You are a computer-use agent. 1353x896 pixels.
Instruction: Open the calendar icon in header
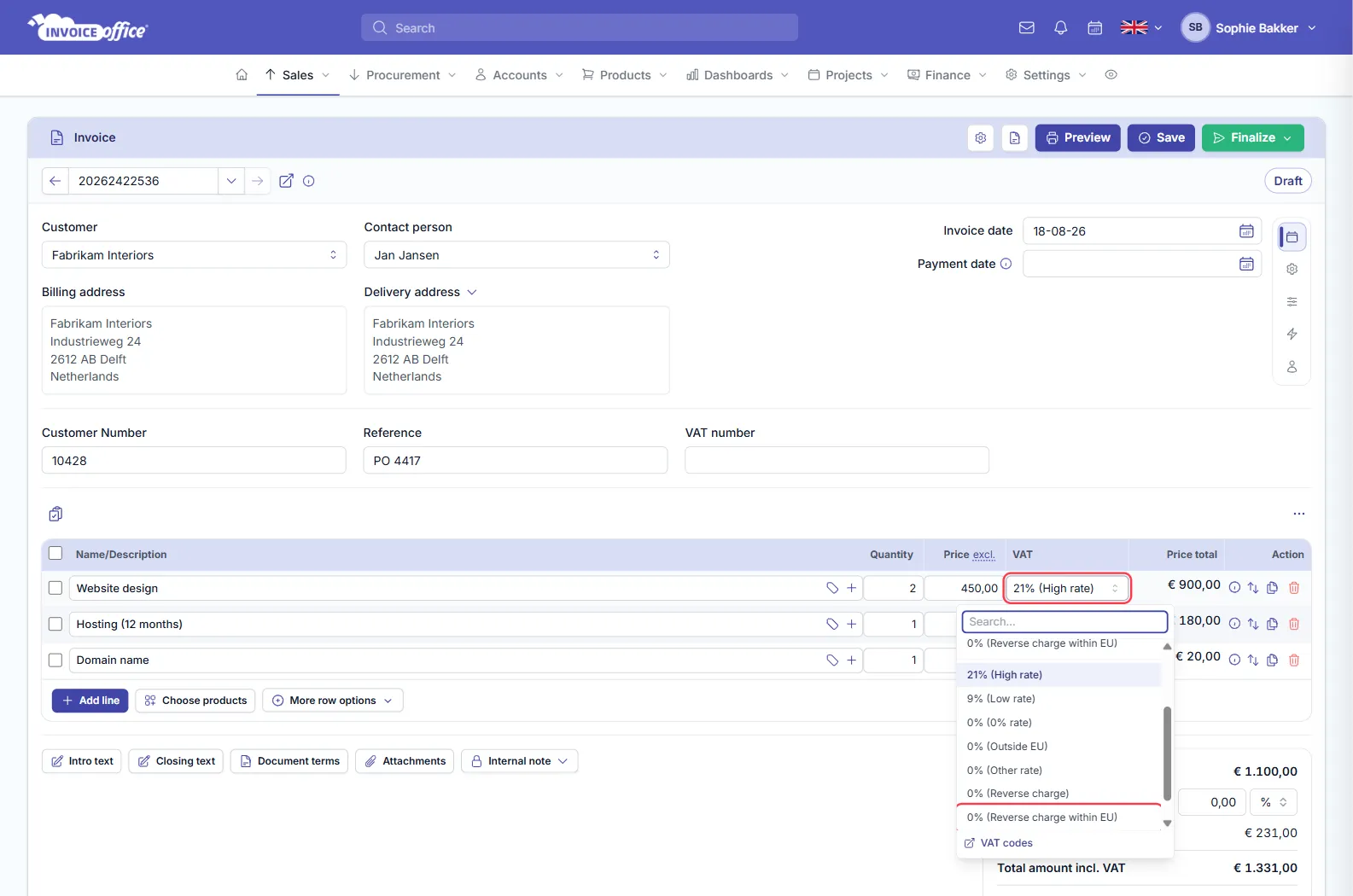[x=1094, y=27]
